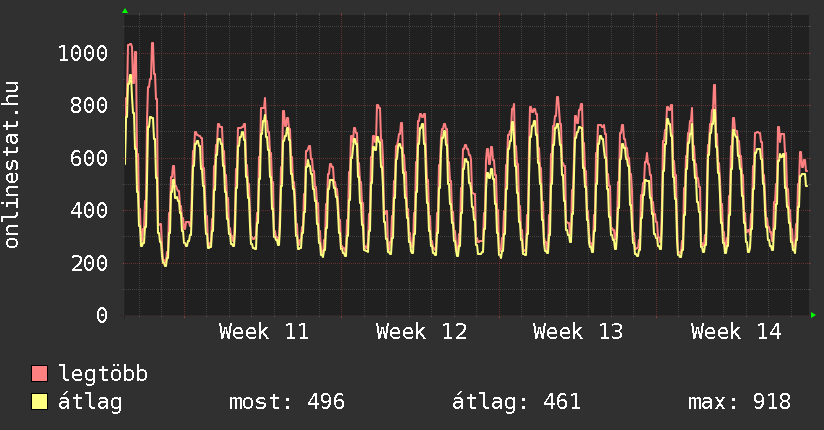The width and height of the screenshot is (824, 430).
Task: Click the 'most: 496' current value
Action: 287,402
